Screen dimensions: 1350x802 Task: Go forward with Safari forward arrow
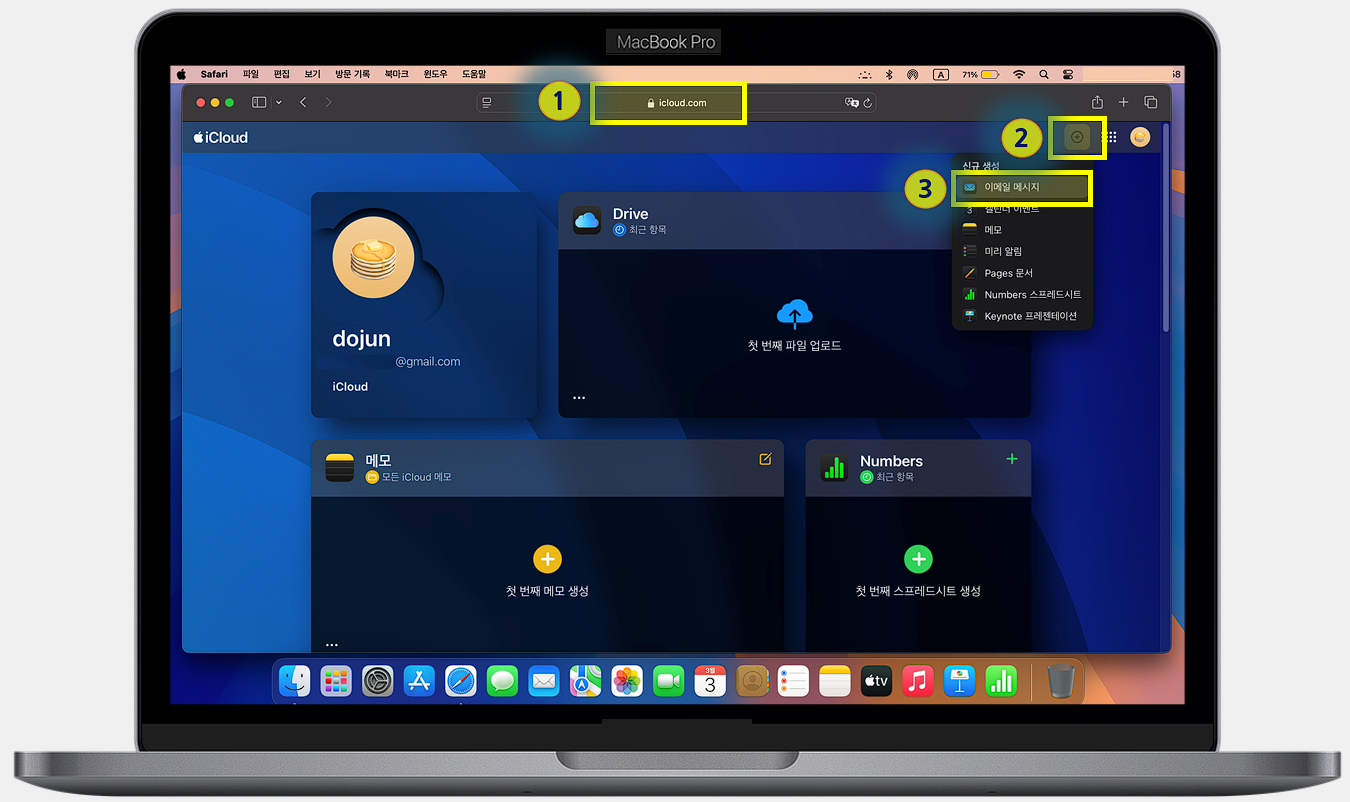coord(329,102)
